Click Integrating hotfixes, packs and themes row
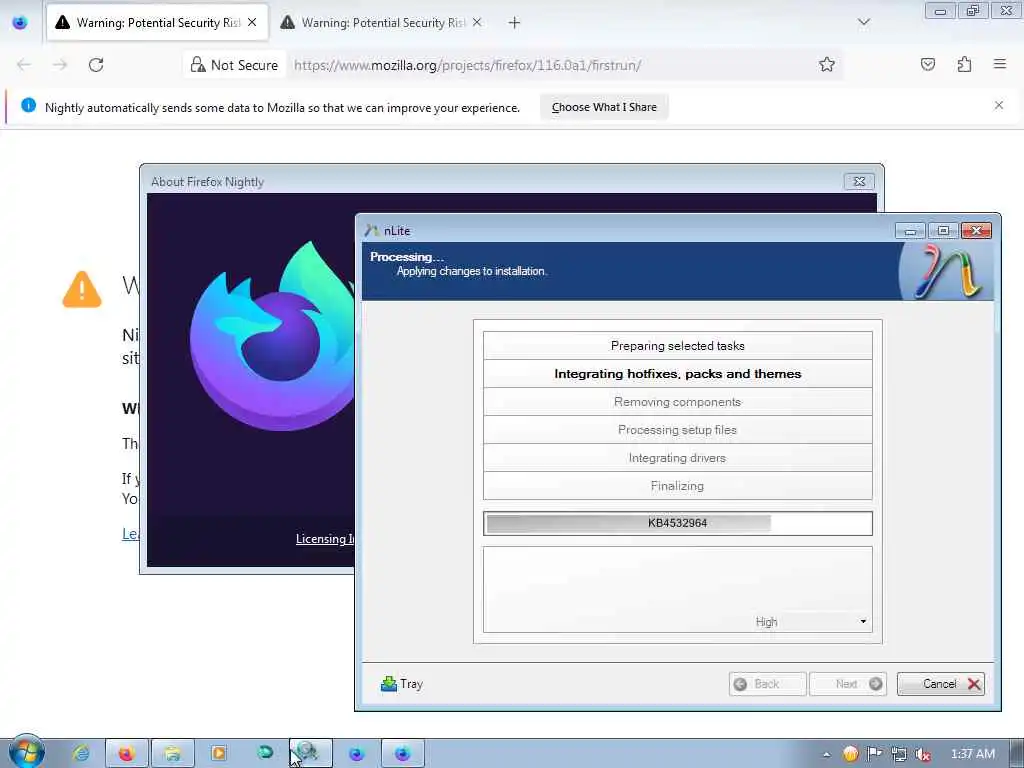 (677, 374)
